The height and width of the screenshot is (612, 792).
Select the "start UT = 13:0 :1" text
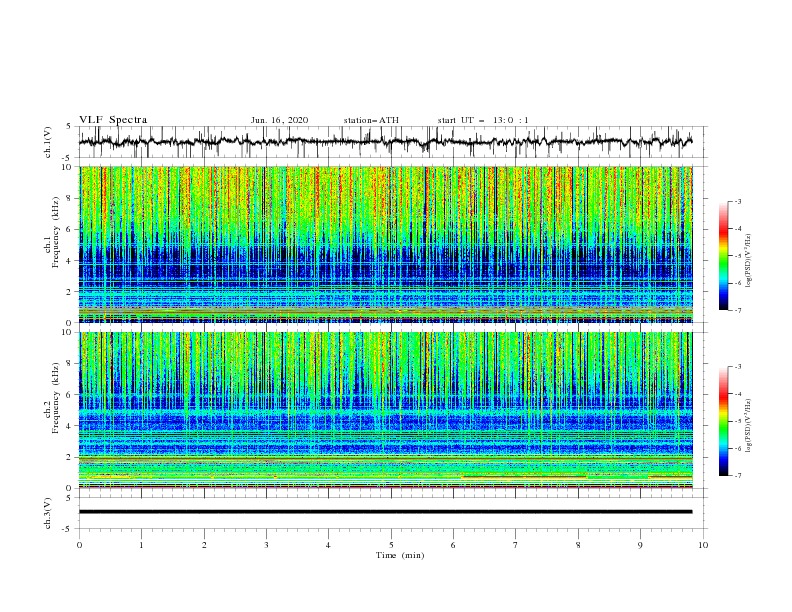[483, 120]
